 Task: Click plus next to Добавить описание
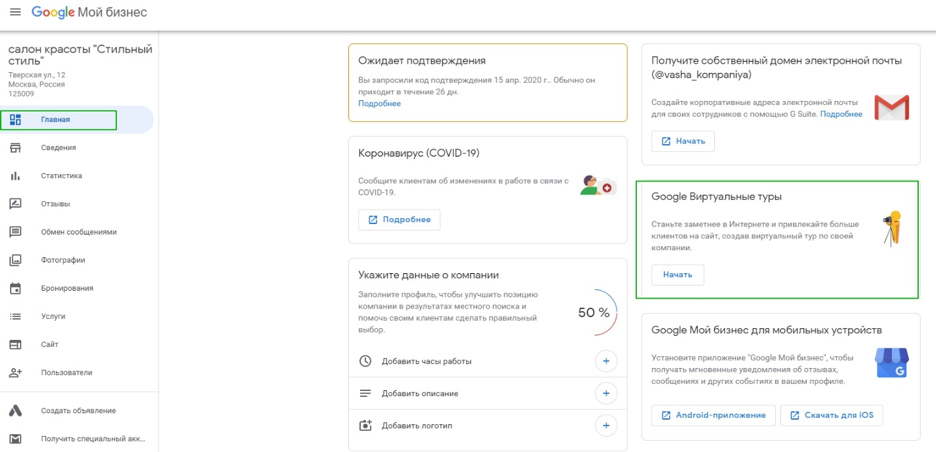606,393
